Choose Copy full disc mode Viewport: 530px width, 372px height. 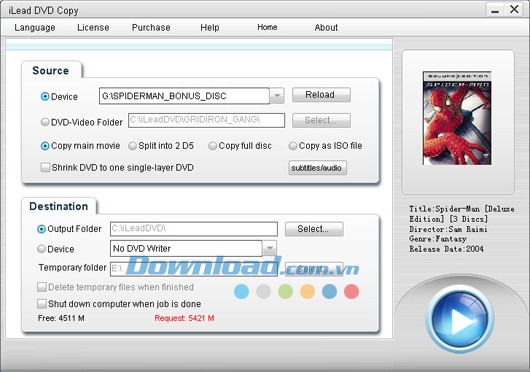(213, 146)
